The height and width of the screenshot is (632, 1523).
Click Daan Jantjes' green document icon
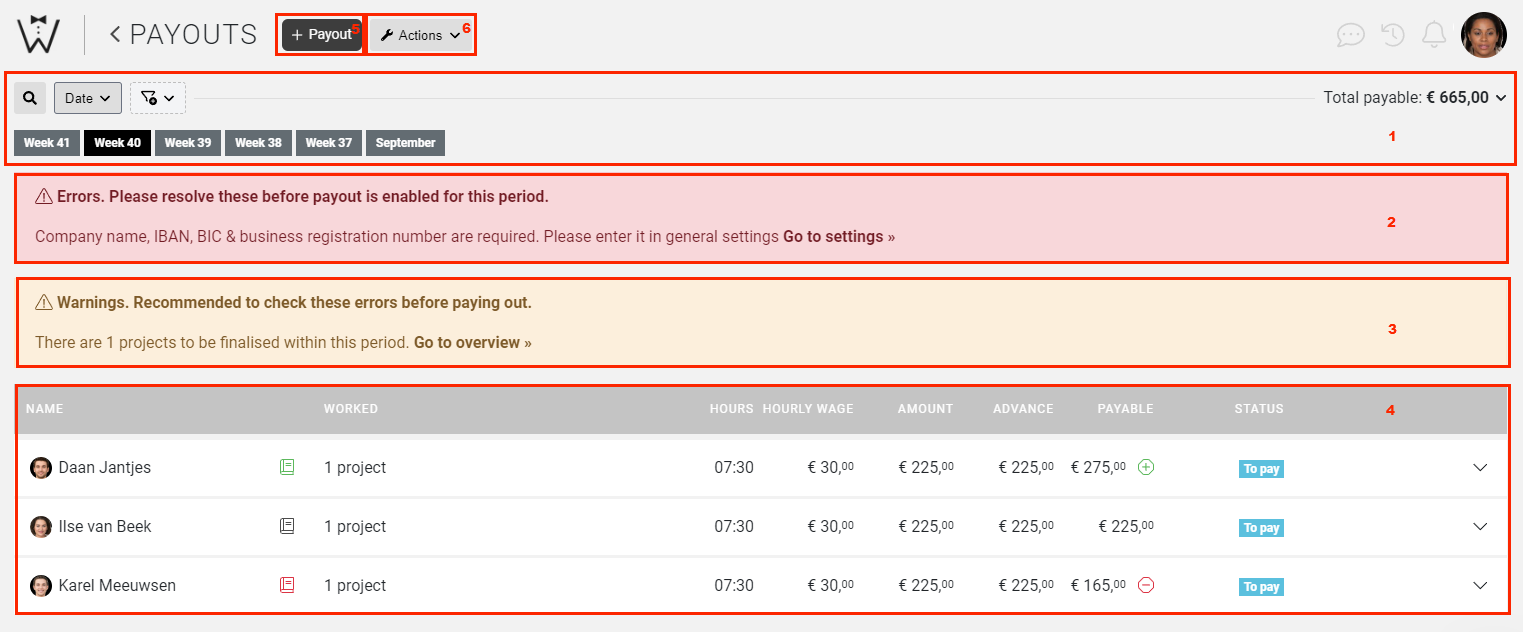pyautogui.click(x=287, y=467)
